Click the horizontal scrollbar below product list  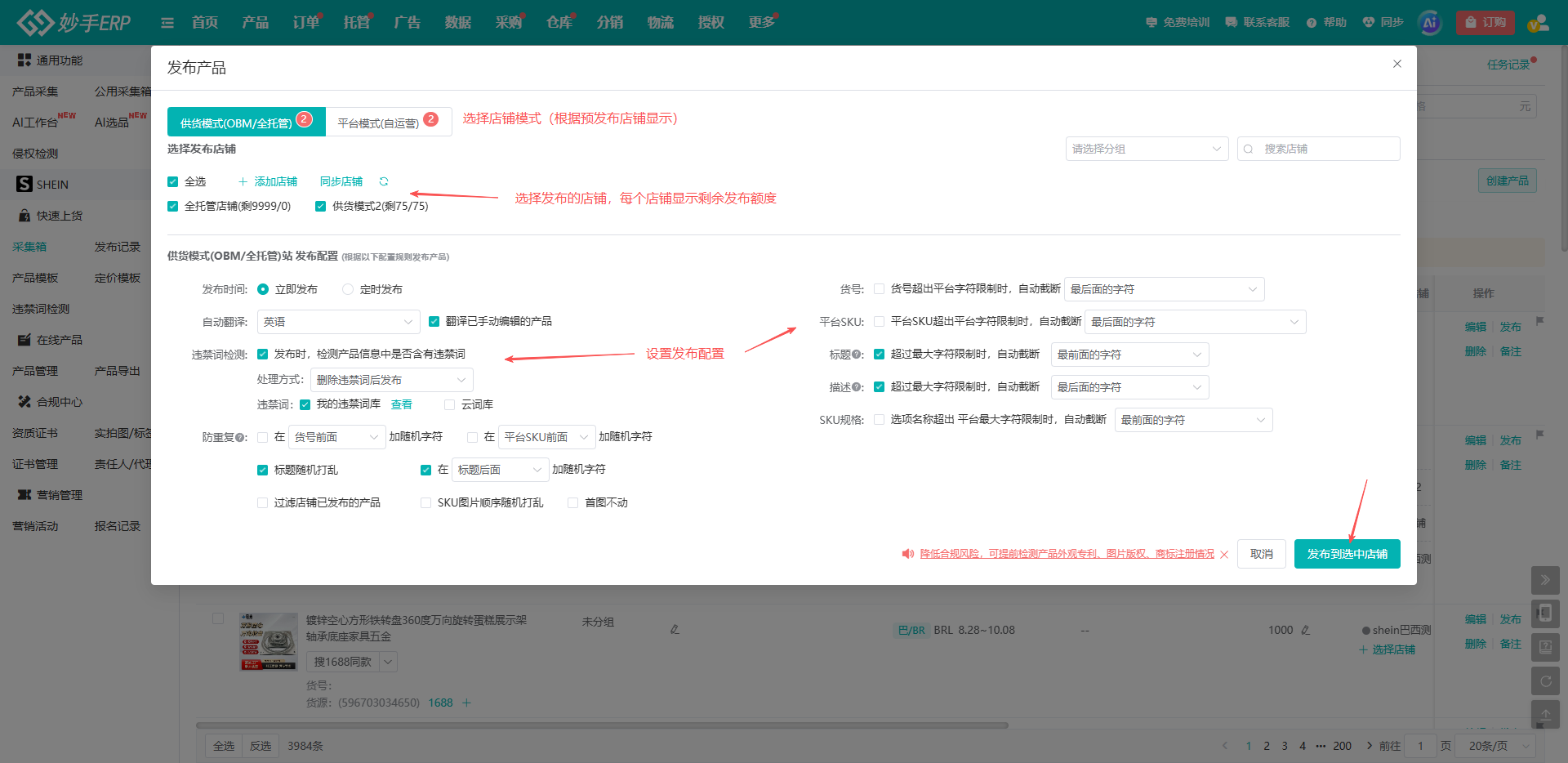(x=602, y=725)
